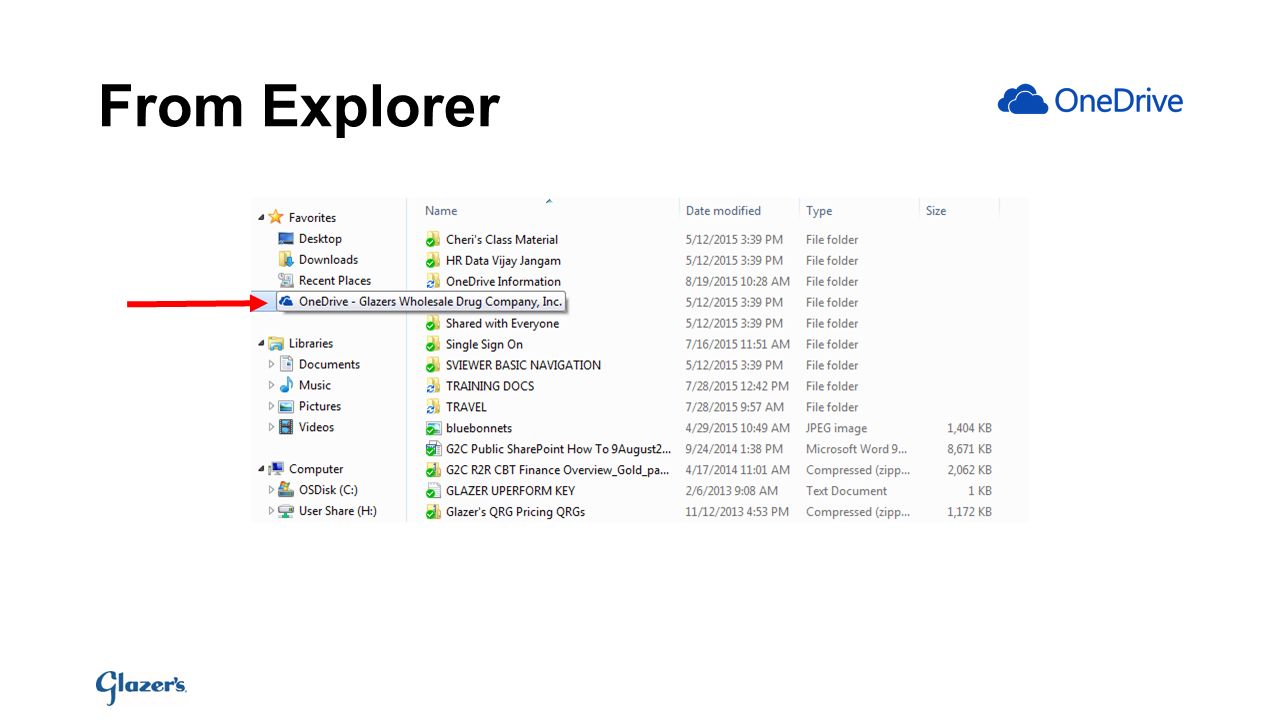The width and height of the screenshot is (1280, 720).
Task: Click the Pictures library icon
Action: coord(286,406)
